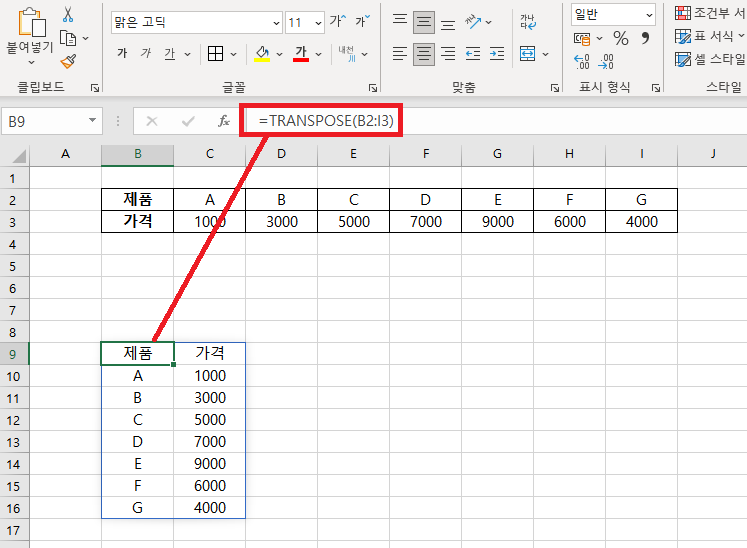The height and width of the screenshot is (548, 747).
Task: Select row 5 header
Action: (x=13, y=266)
